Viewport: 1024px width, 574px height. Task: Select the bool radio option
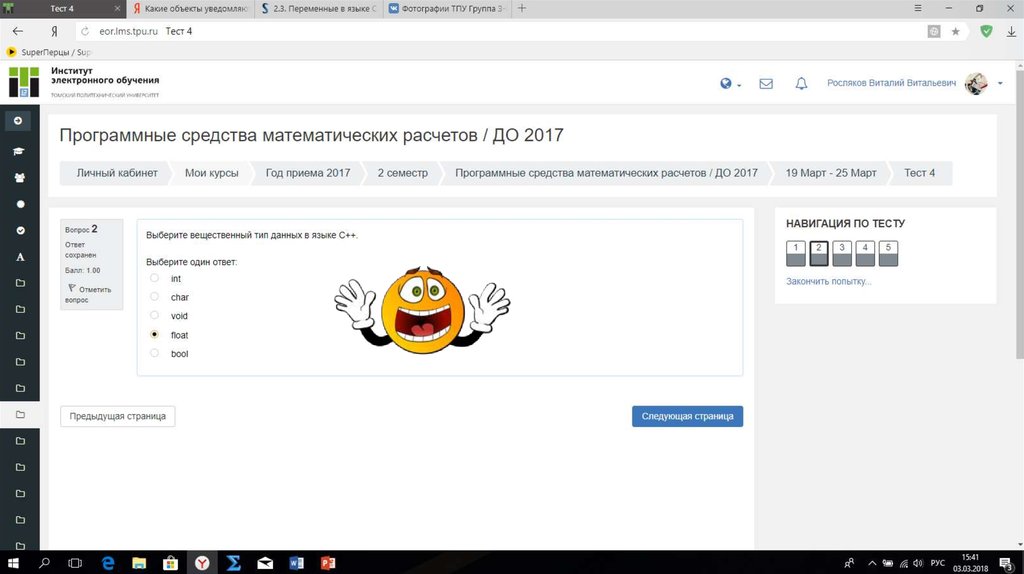coord(154,353)
